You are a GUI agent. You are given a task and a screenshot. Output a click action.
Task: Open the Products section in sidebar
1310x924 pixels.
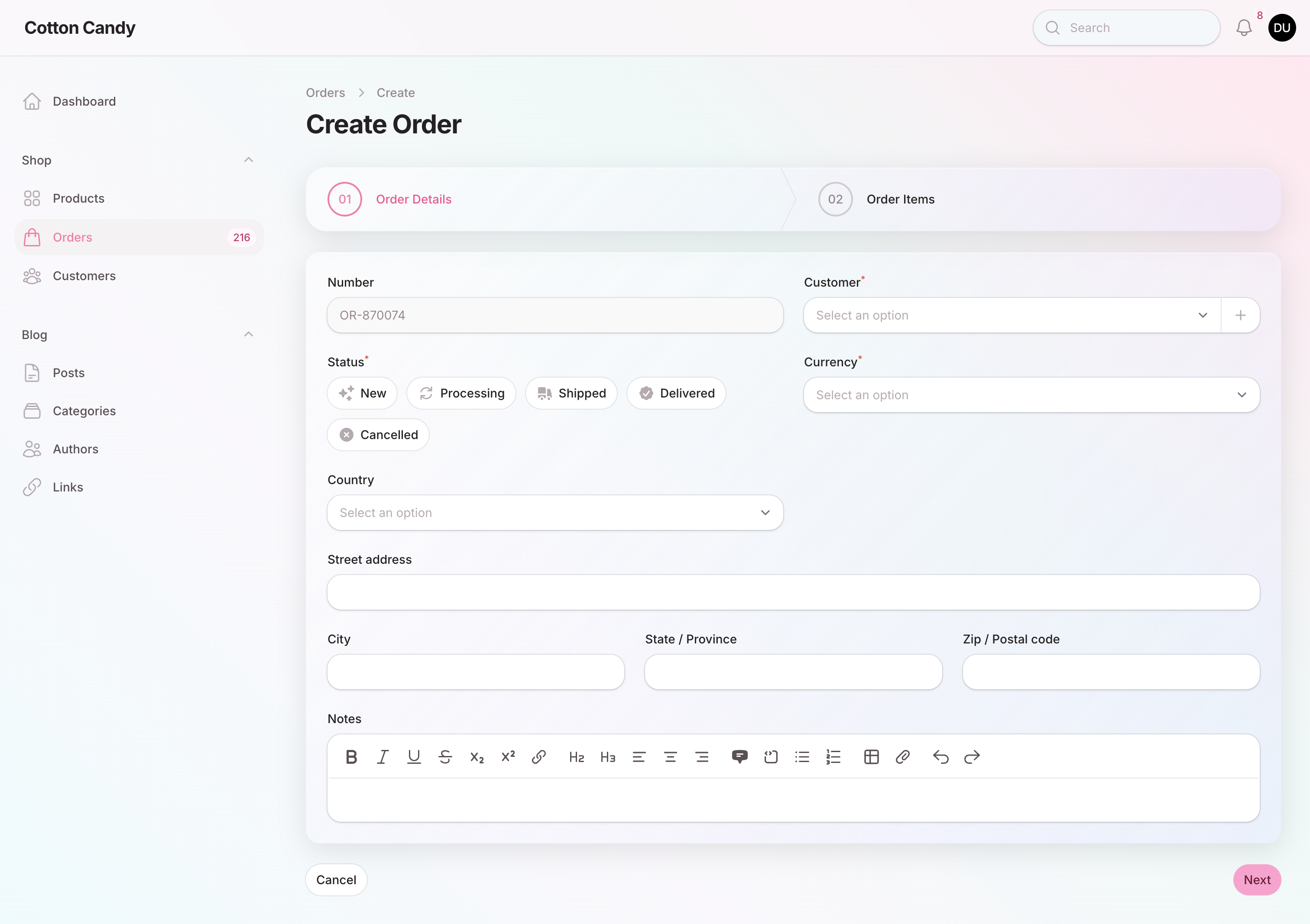tap(78, 198)
